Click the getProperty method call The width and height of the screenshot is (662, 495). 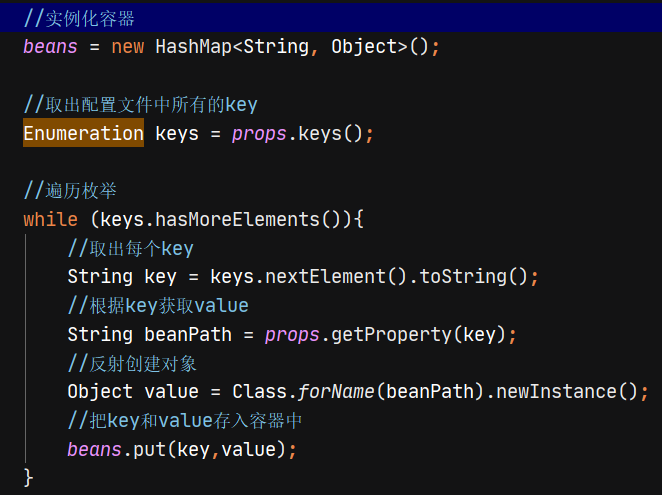point(391,335)
